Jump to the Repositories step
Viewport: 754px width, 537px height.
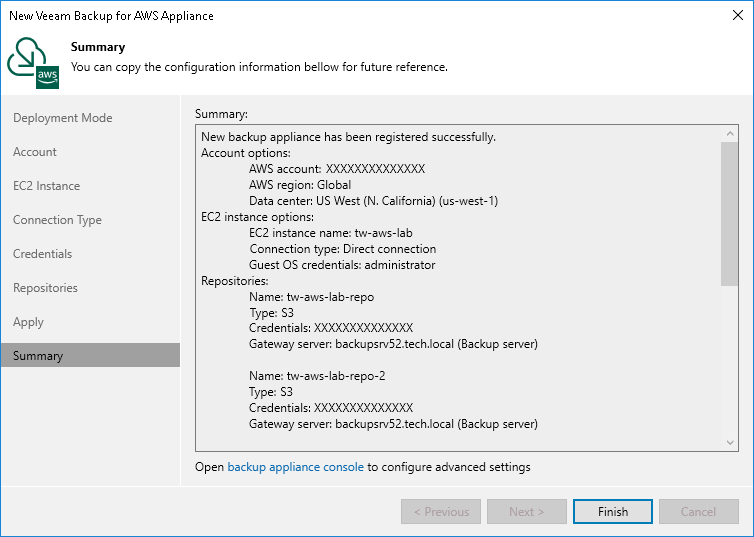pos(45,288)
